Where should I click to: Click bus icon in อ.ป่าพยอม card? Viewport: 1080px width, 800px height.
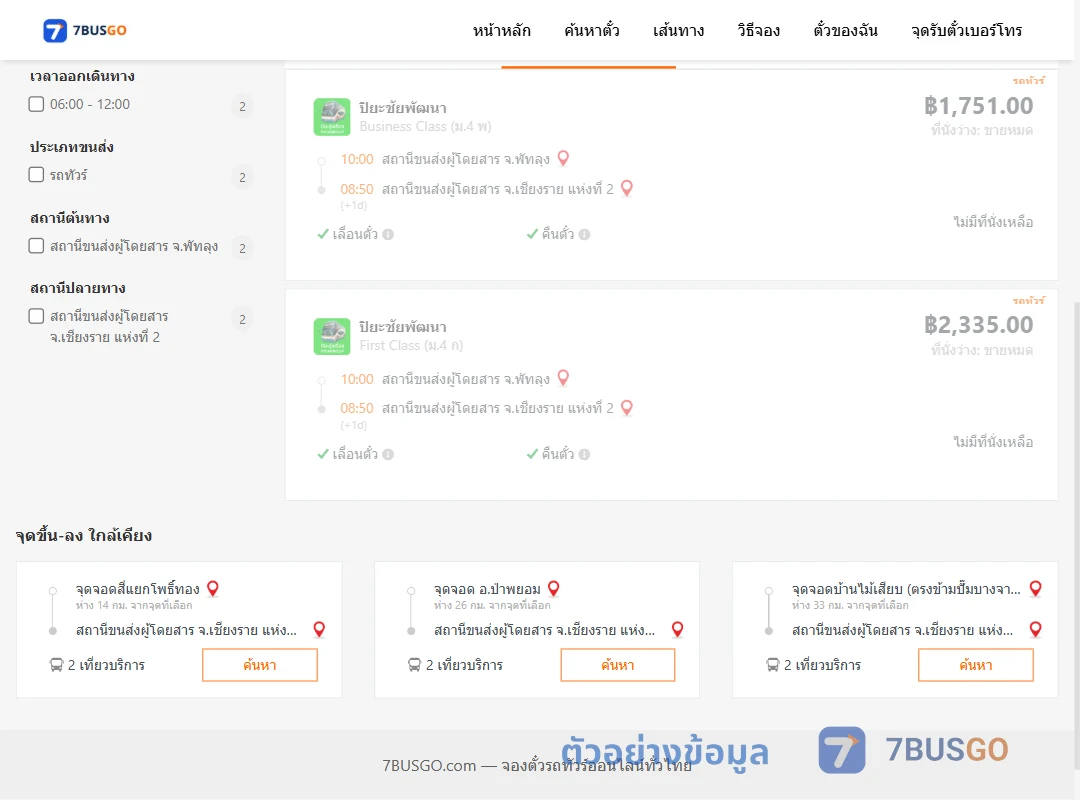coord(414,665)
